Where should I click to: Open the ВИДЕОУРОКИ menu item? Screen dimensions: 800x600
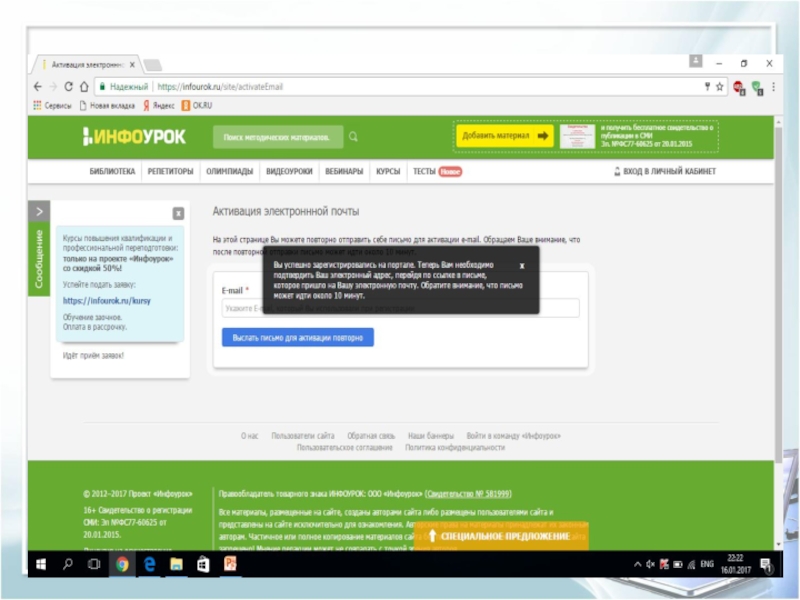(x=289, y=171)
